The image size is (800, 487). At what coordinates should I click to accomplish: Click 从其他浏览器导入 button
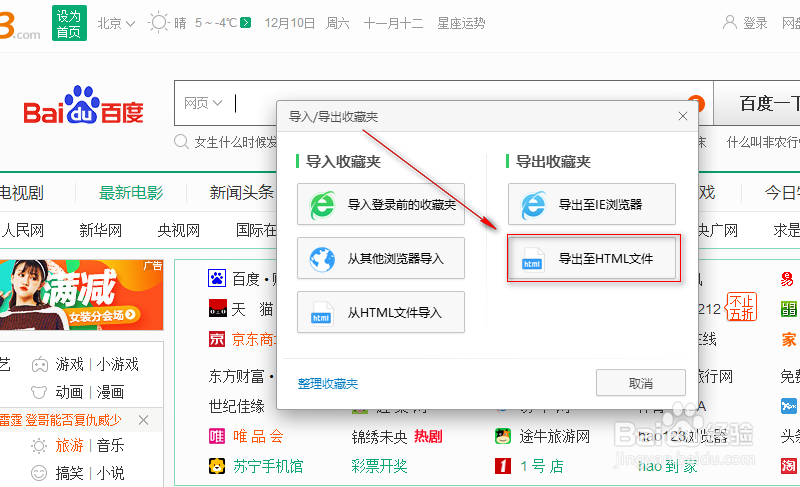(381, 259)
